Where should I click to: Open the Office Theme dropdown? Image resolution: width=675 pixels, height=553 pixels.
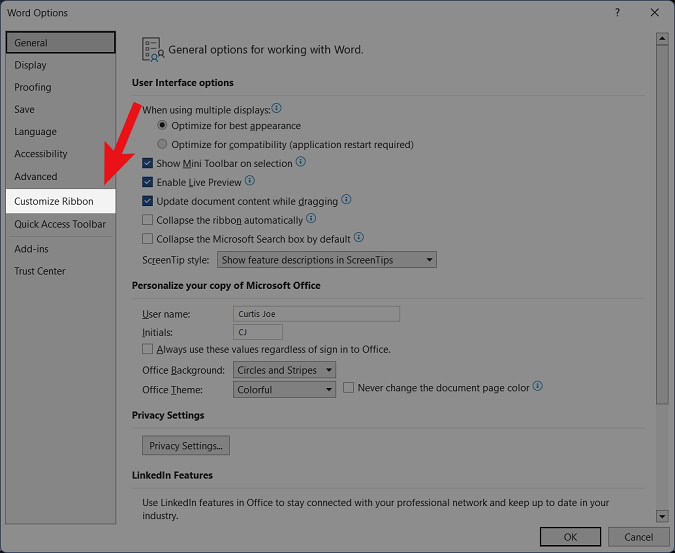pos(284,389)
